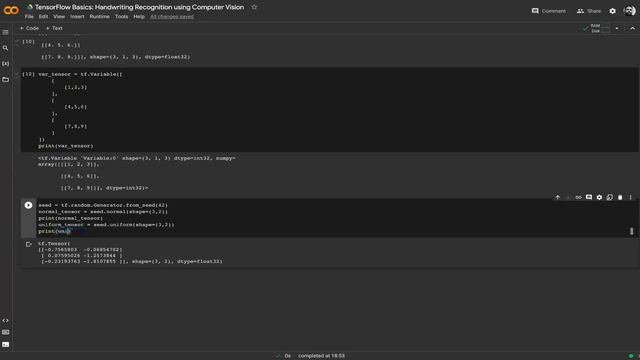Image resolution: width=640 pixels, height=360 pixels.
Task: Open the Colab logo home link
Action: 11,10
